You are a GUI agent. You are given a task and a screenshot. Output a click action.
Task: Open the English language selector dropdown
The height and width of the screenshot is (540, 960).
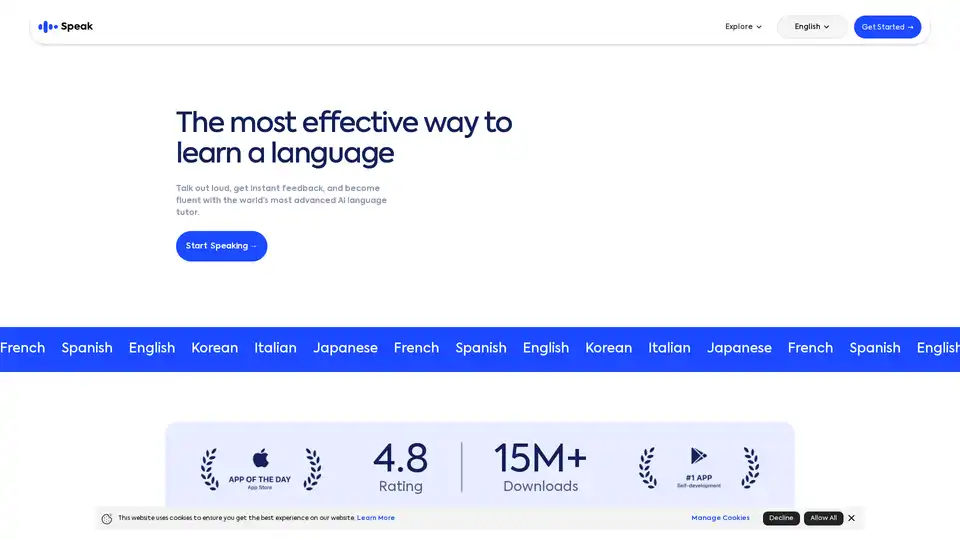pyautogui.click(x=812, y=27)
